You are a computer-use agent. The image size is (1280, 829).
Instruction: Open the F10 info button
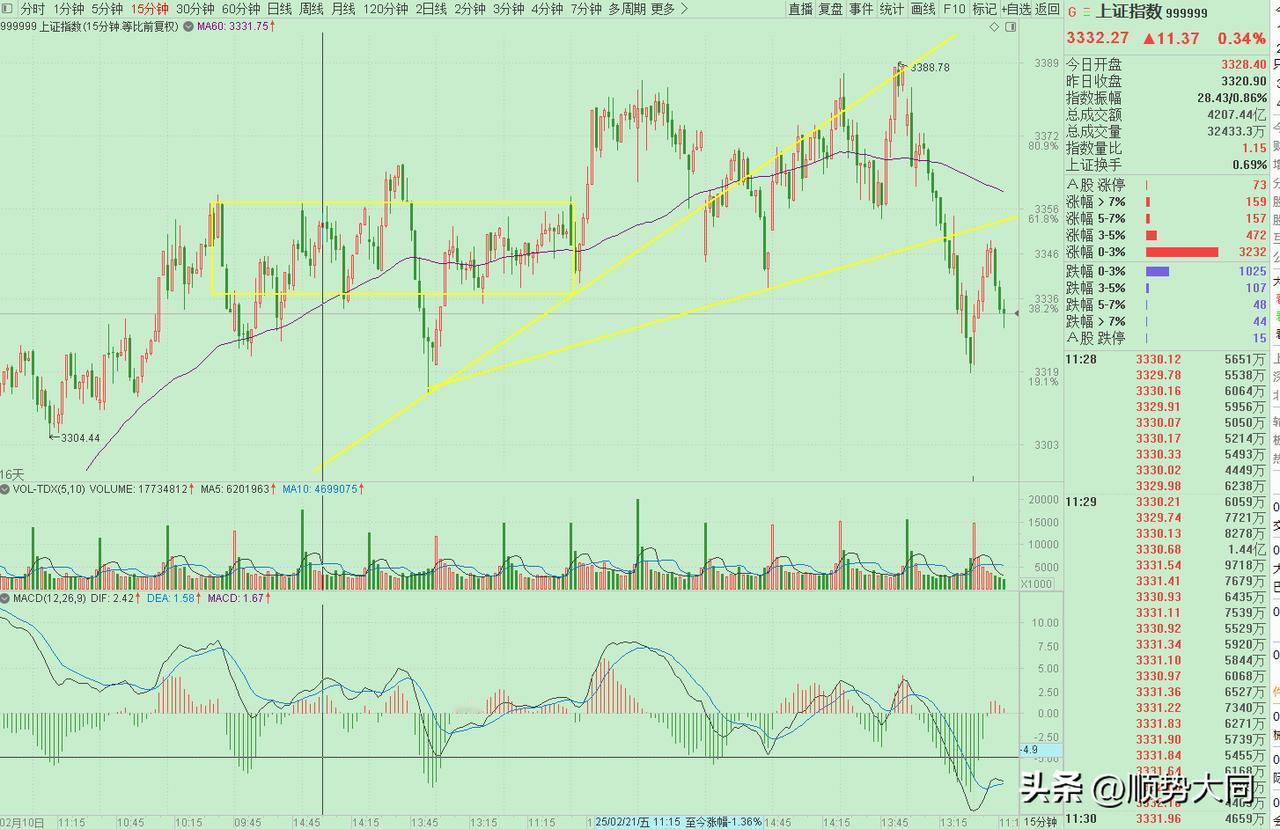tap(954, 9)
